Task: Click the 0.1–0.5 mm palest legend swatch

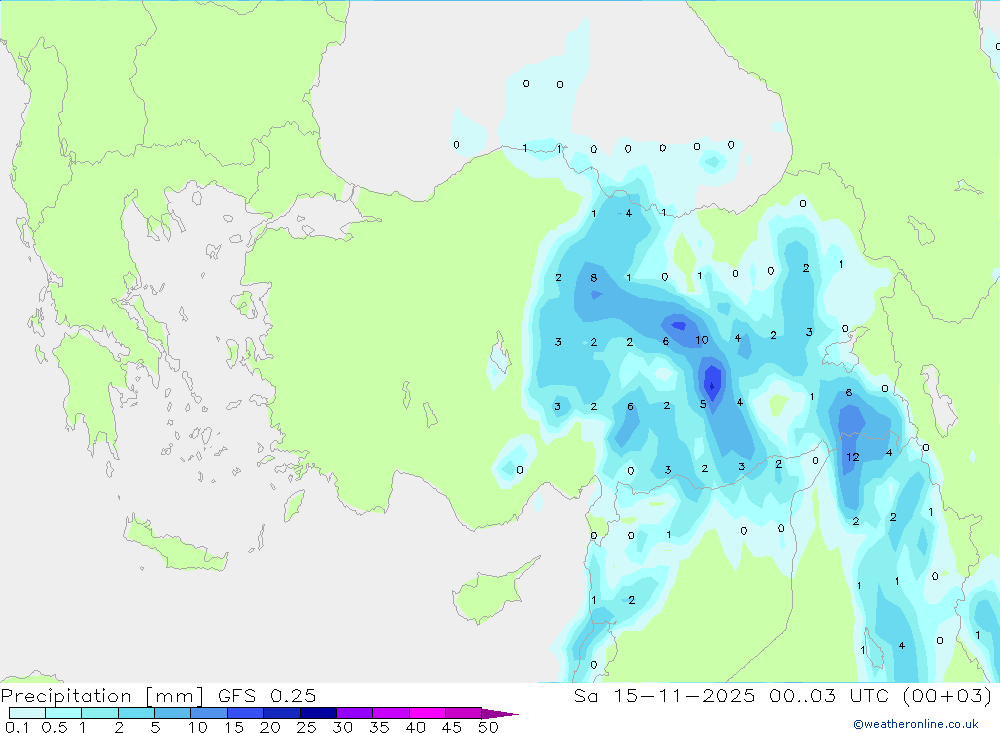Action: coord(27,713)
